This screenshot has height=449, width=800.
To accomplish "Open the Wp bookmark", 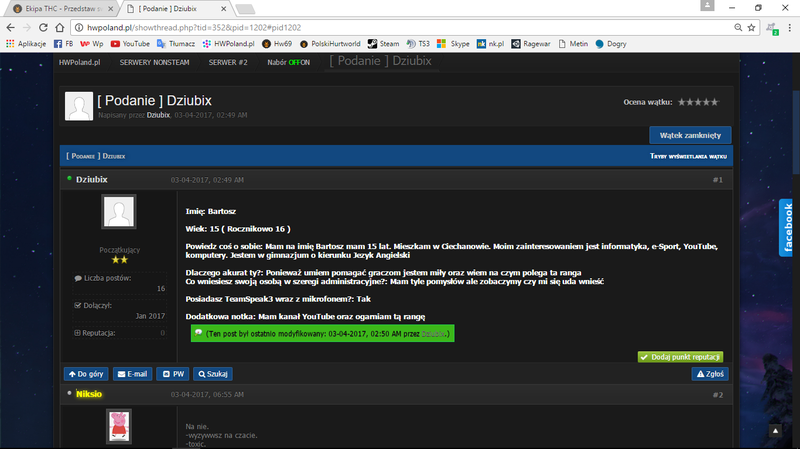I will click(92, 44).
